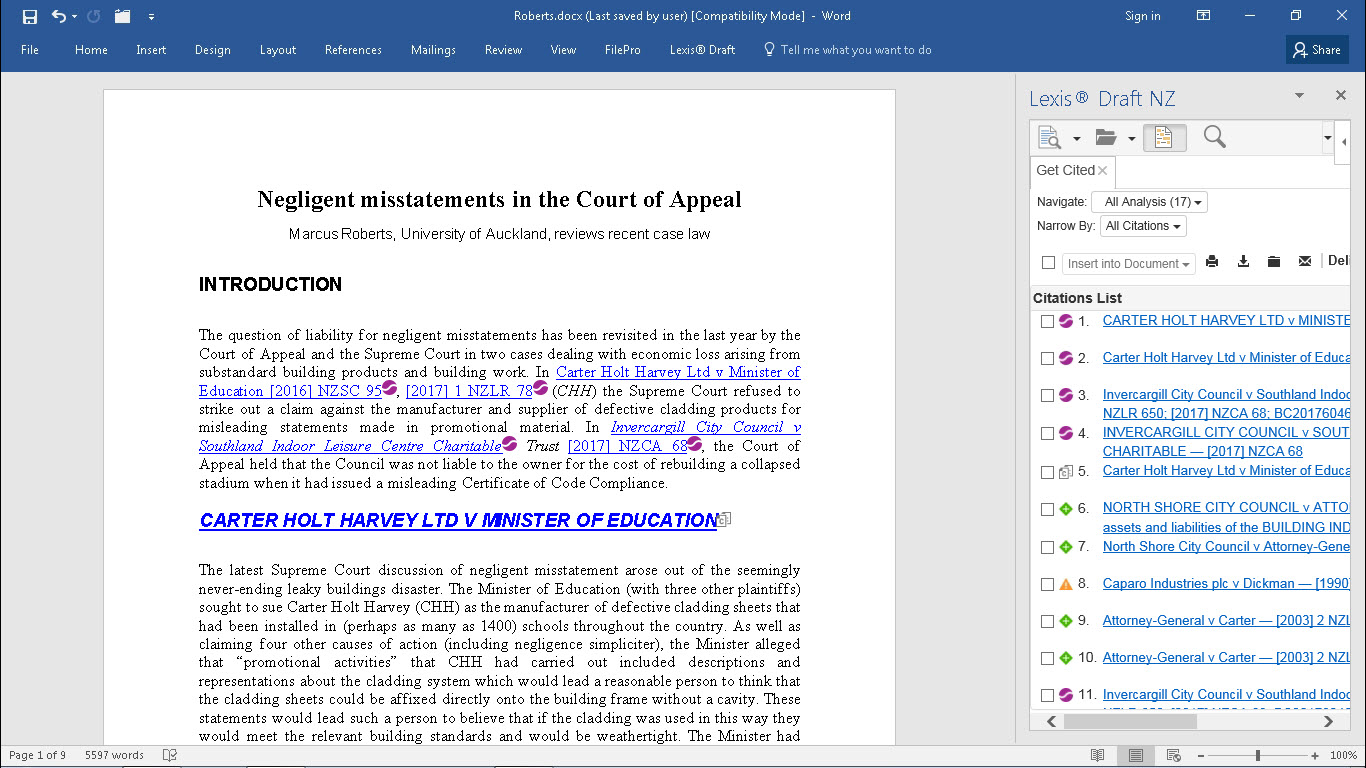
Task: Switch to Read Mode view icon
Action: point(1097,755)
